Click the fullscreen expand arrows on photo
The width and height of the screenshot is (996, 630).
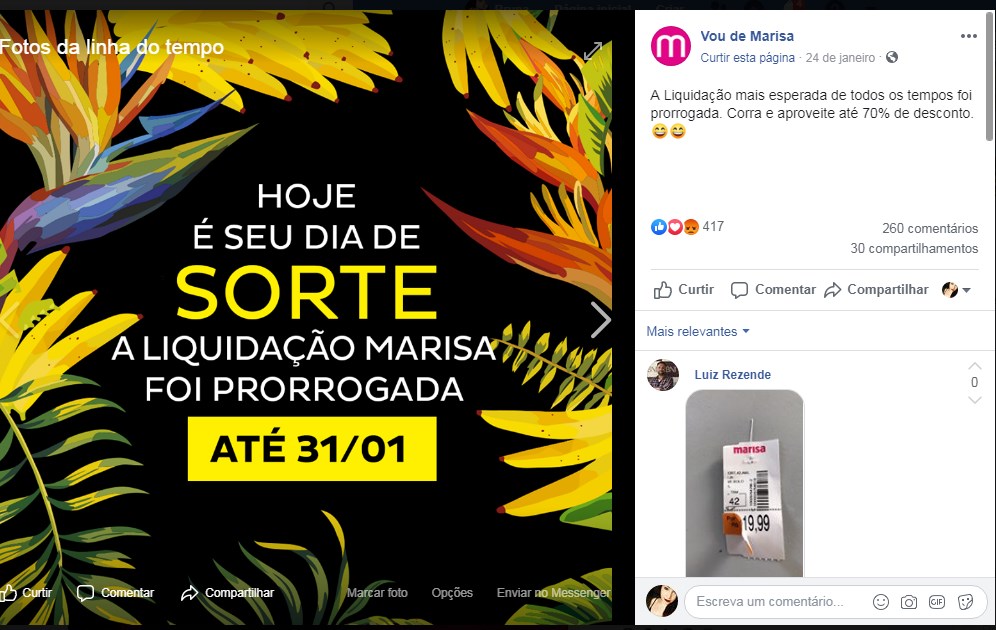(593, 51)
